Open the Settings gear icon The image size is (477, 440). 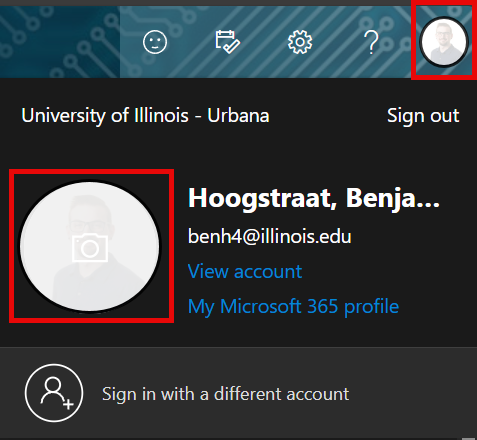[x=300, y=42]
